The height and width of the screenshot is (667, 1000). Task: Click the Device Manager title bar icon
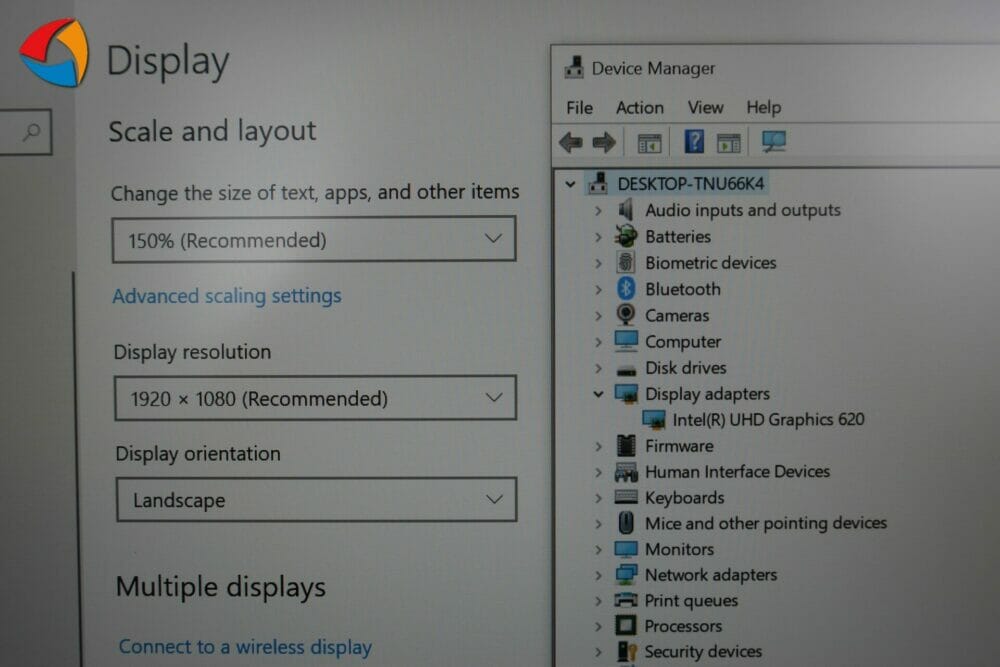pos(574,68)
